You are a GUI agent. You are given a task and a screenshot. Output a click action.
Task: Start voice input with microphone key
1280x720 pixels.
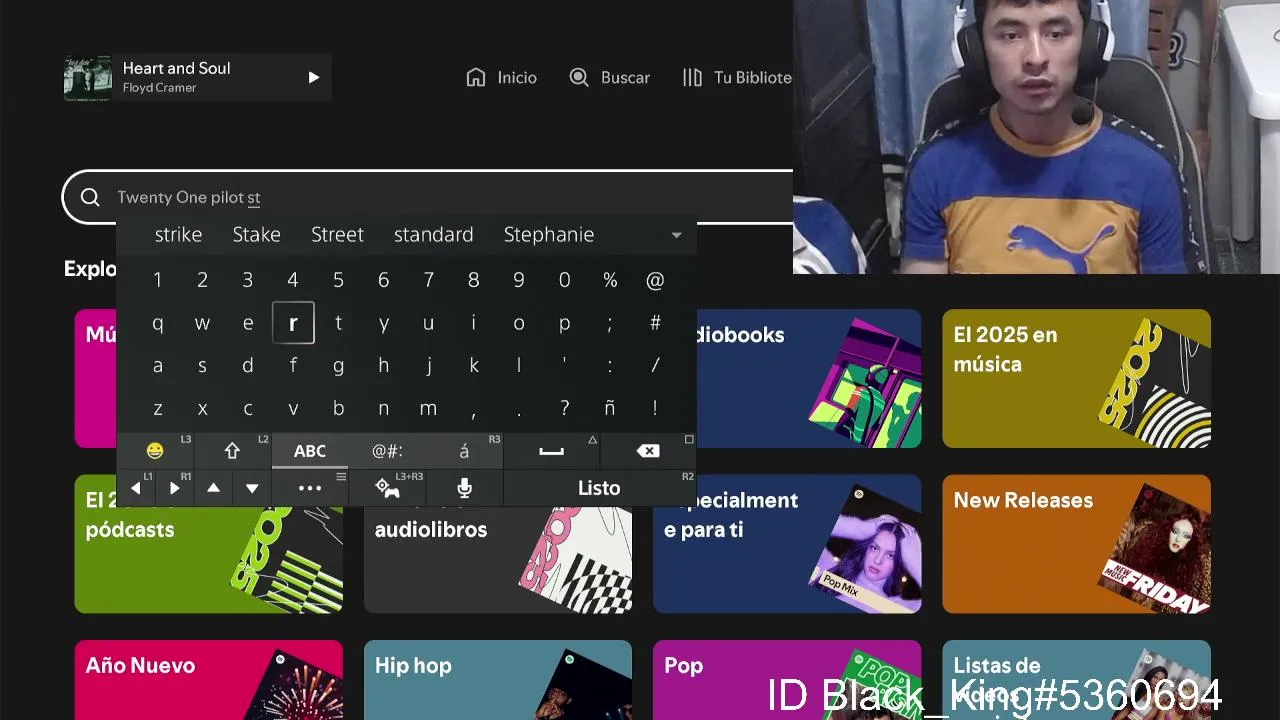(x=464, y=488)
